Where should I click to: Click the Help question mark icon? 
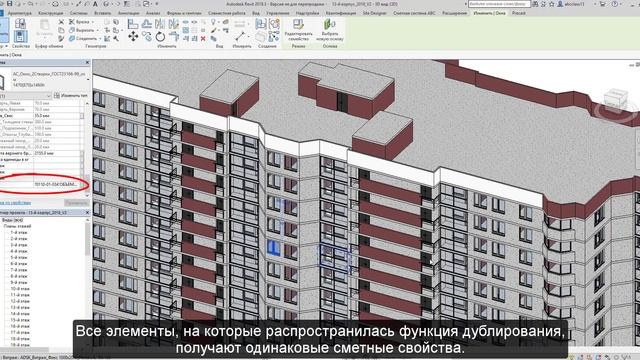pyautogui.click(x=615, y=4)
